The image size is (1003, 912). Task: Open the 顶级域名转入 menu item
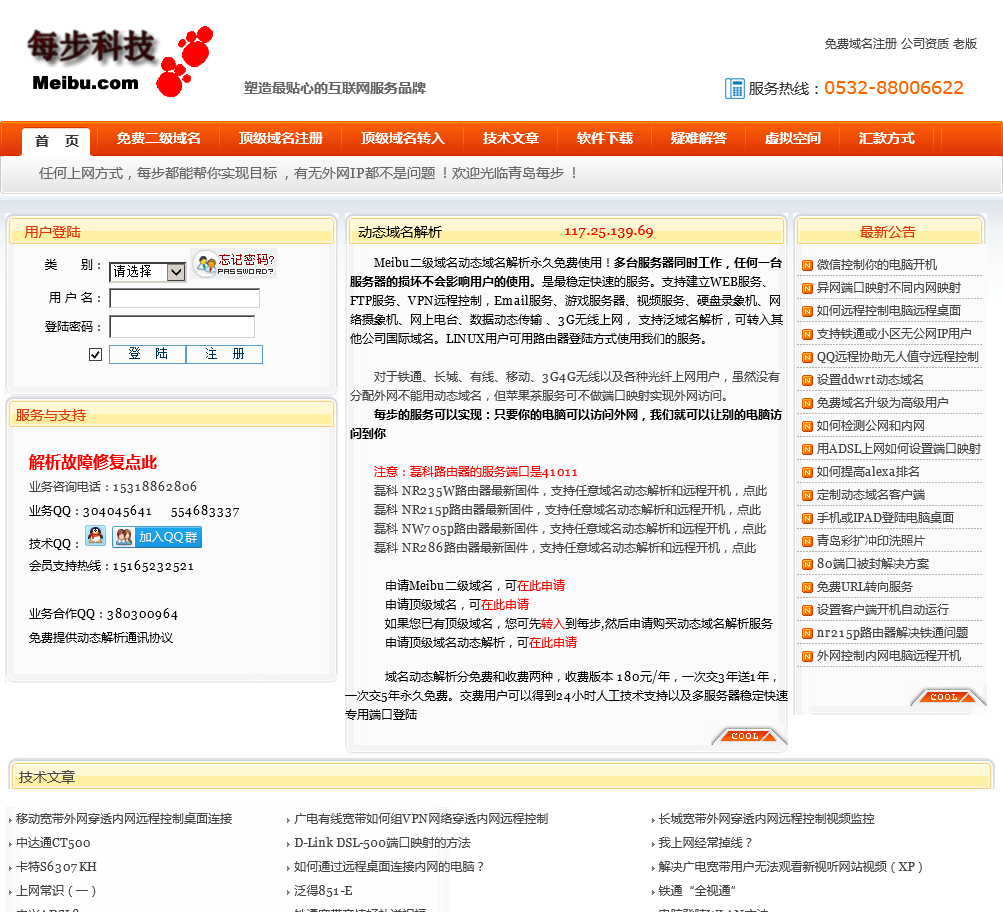point(402,138)
